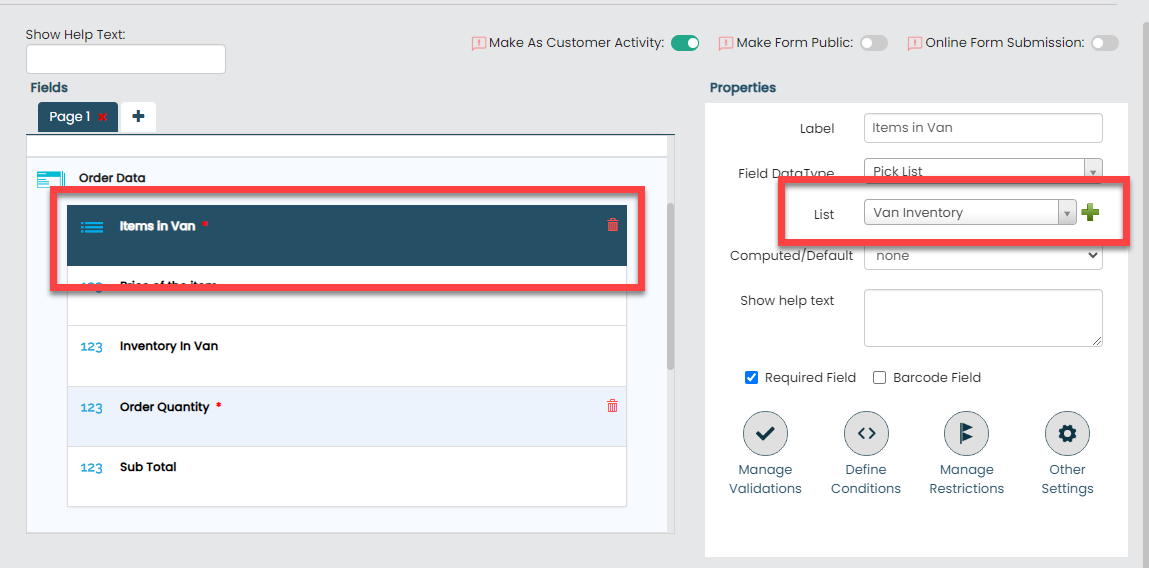Click green plus icon next to List
1149x568 pixels.
point(1090,212)
